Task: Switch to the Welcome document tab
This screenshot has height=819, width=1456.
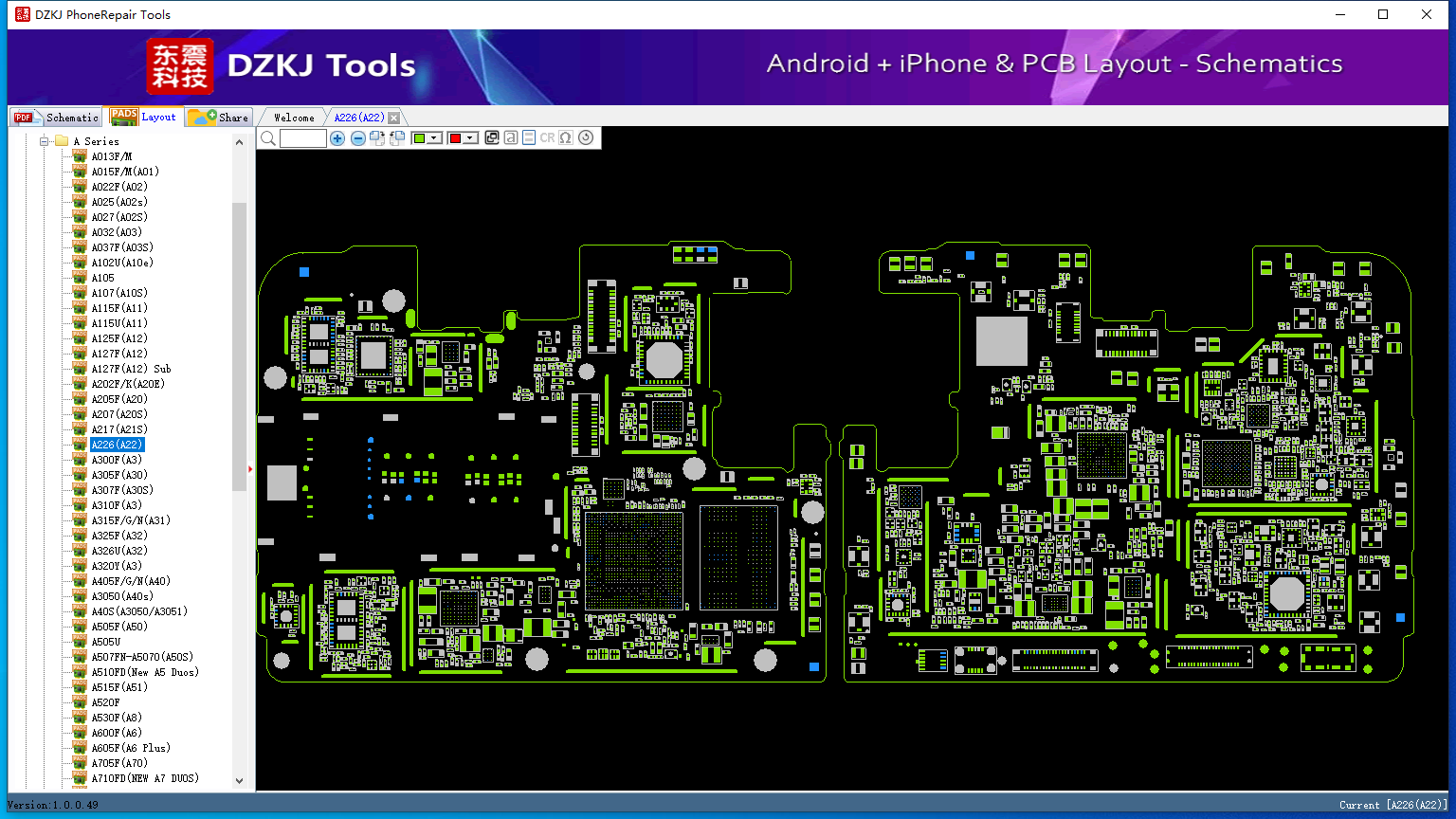Action: [294, 118]
